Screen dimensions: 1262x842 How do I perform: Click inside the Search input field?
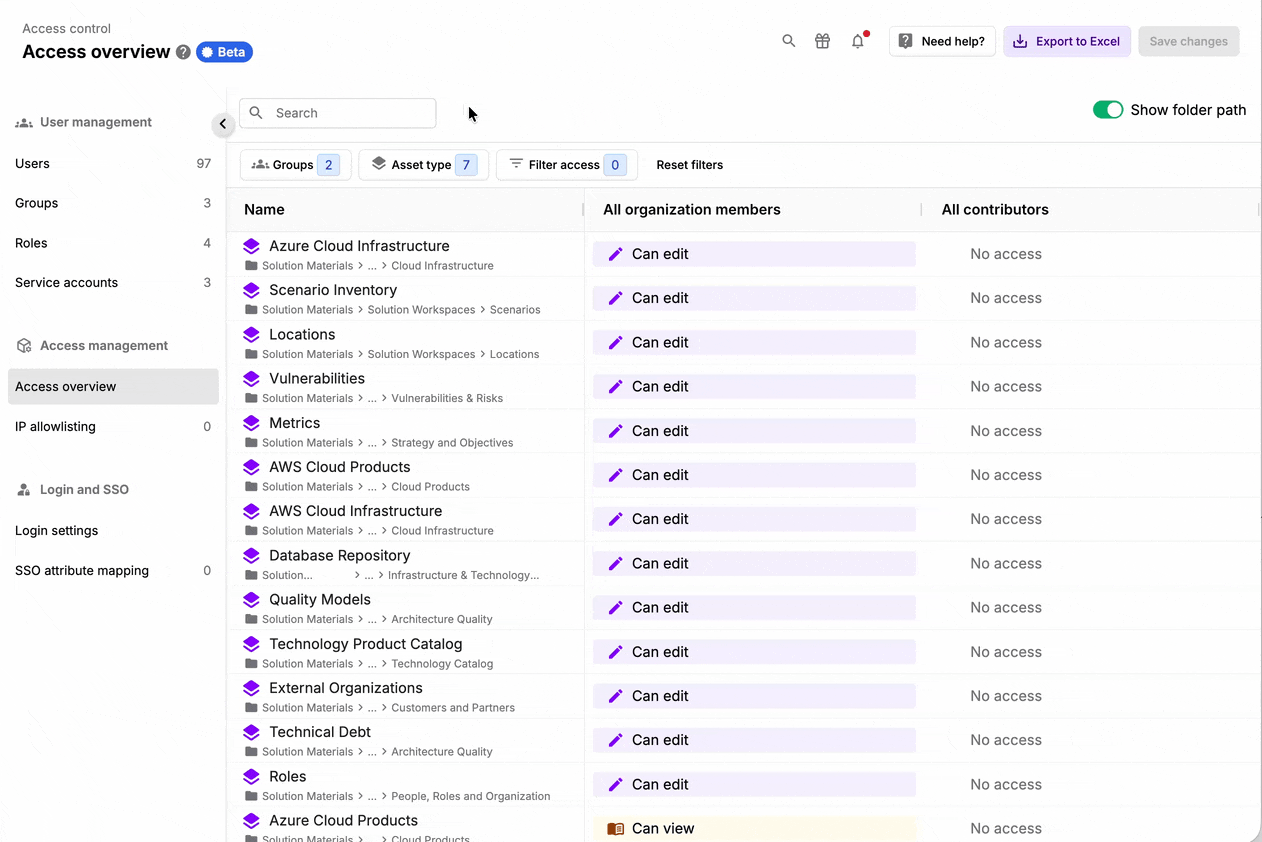tap(337, 113)
